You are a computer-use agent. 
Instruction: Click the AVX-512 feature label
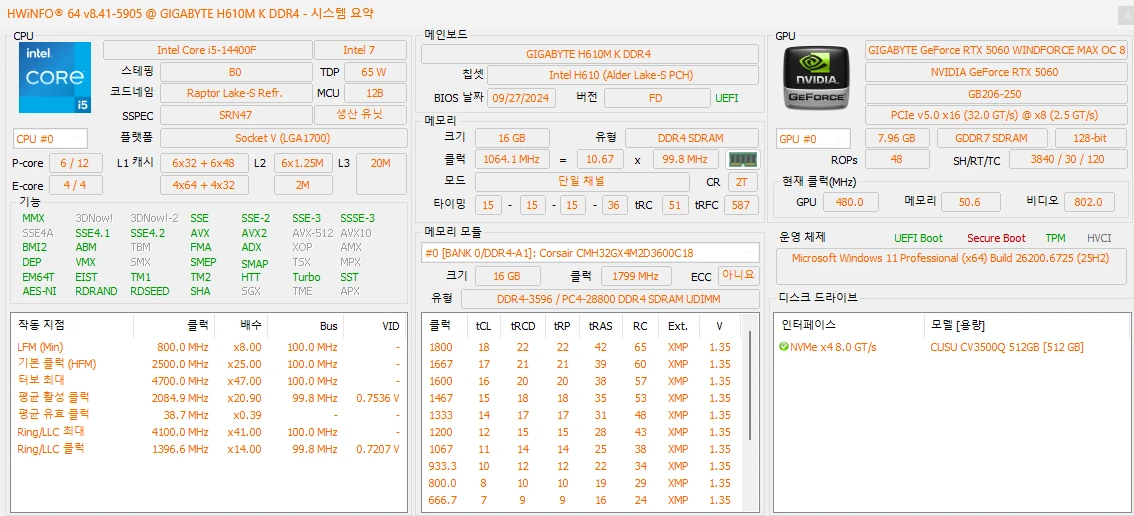click(312, 233)
